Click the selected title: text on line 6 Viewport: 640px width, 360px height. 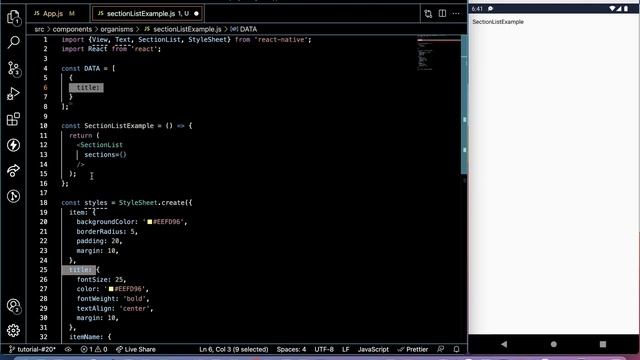tap(86, 87)
